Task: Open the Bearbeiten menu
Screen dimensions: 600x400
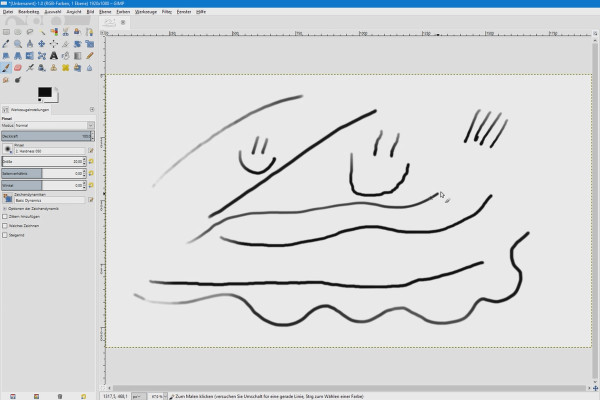Action: tap(29, 12)
